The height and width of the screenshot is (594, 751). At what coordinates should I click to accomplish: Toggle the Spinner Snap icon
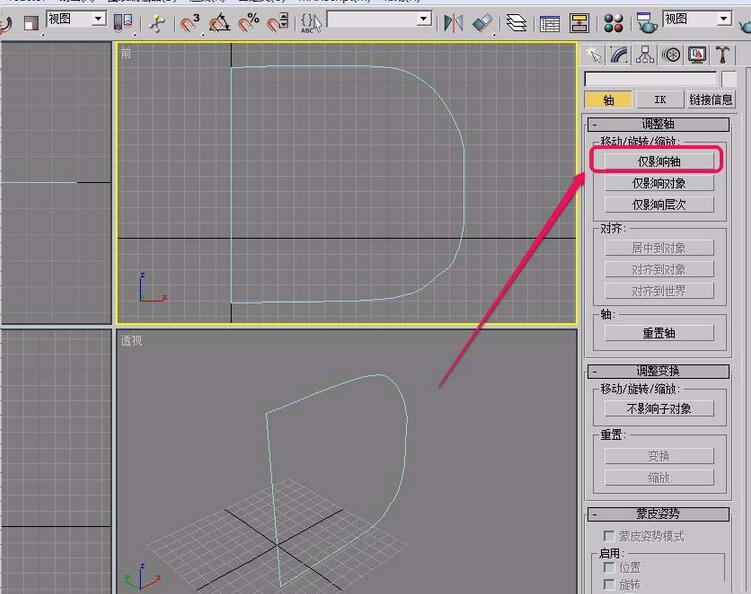tap(277, 23)
